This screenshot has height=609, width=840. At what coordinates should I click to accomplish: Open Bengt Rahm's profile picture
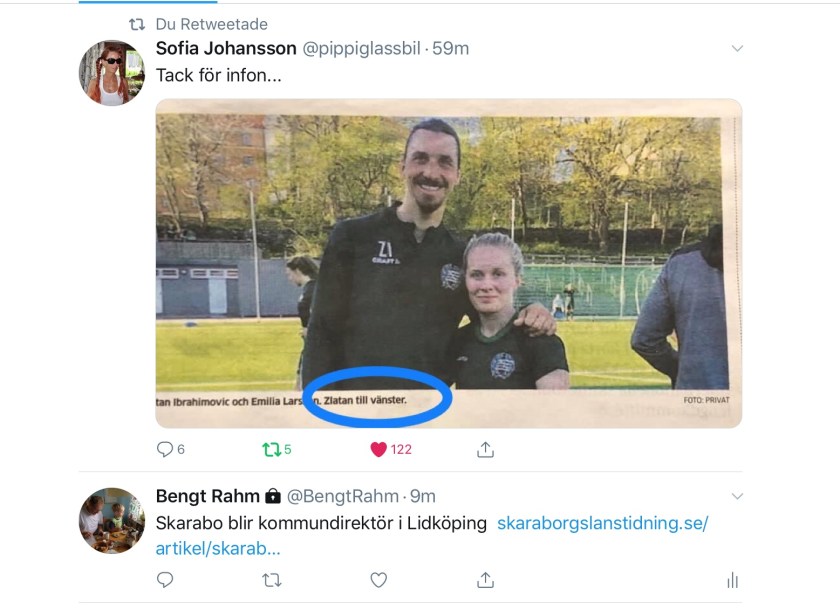(x=112, y=521)
